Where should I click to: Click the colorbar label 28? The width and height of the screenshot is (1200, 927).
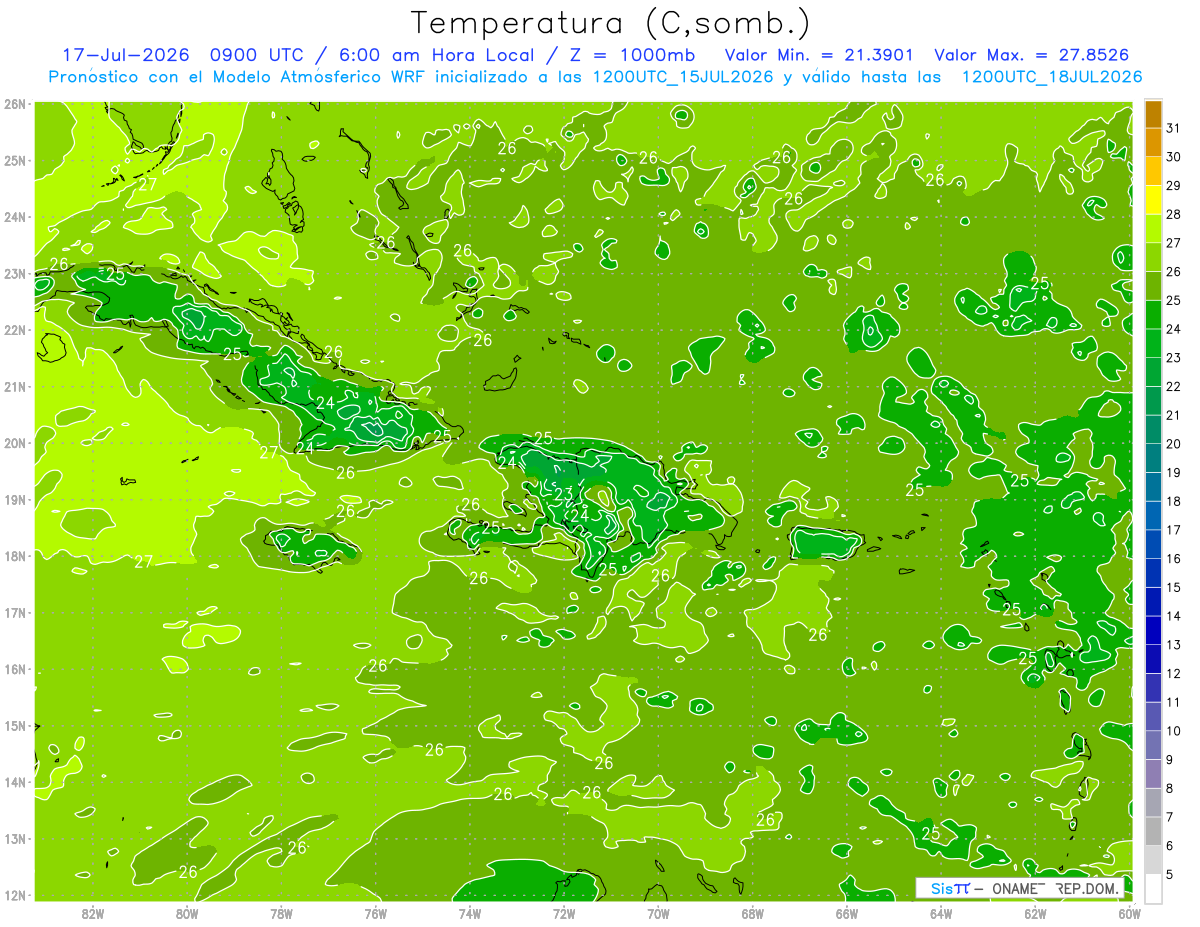(1174, 214)
